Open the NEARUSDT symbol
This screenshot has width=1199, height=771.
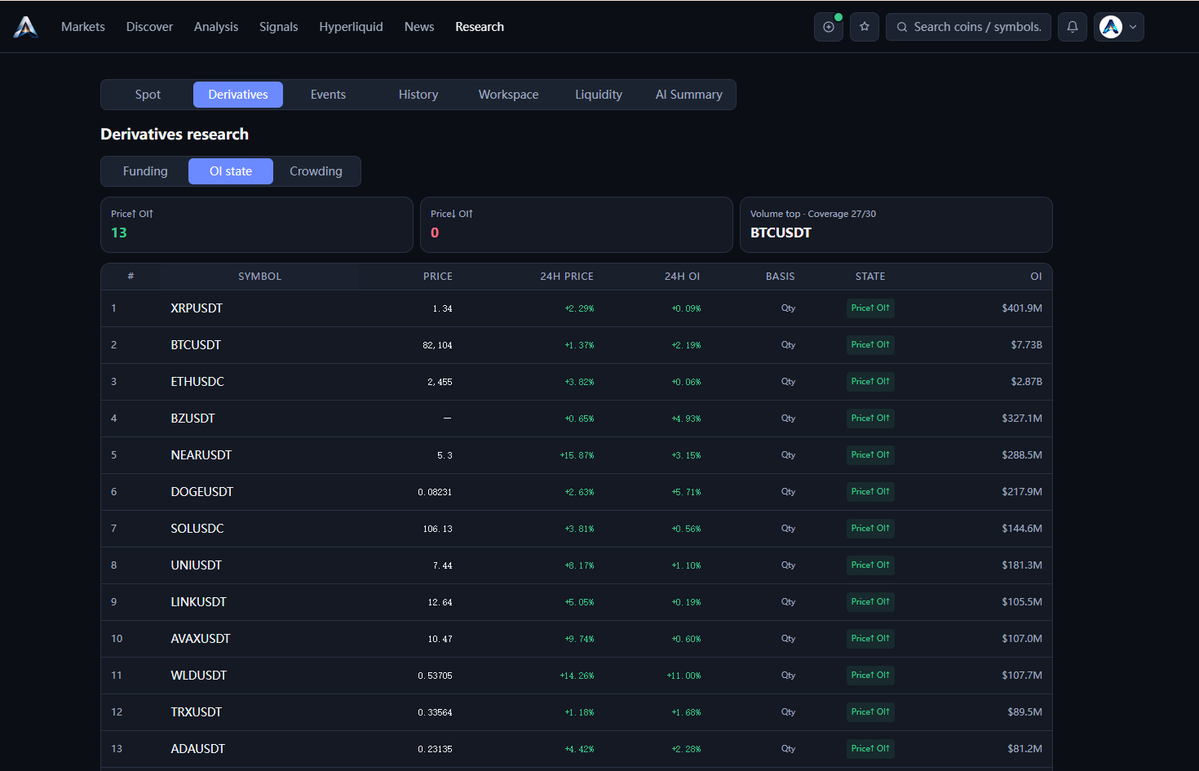pos(201,455)
